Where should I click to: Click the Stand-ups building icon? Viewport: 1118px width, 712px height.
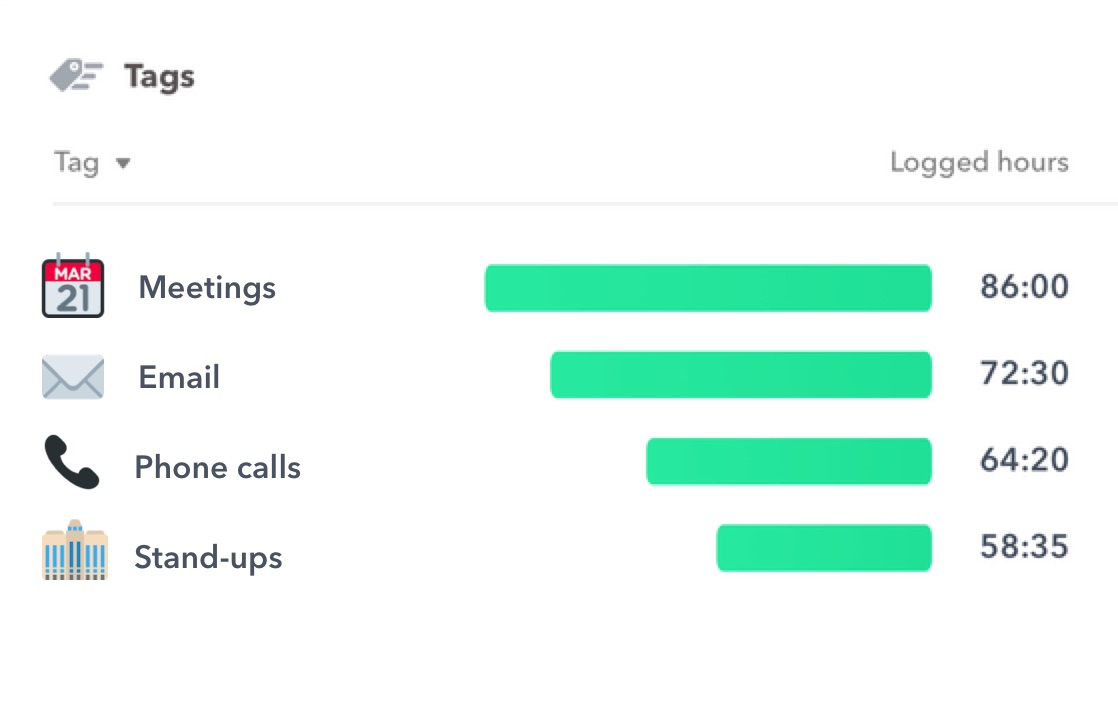pyautogui.click(x=75, y=551)
